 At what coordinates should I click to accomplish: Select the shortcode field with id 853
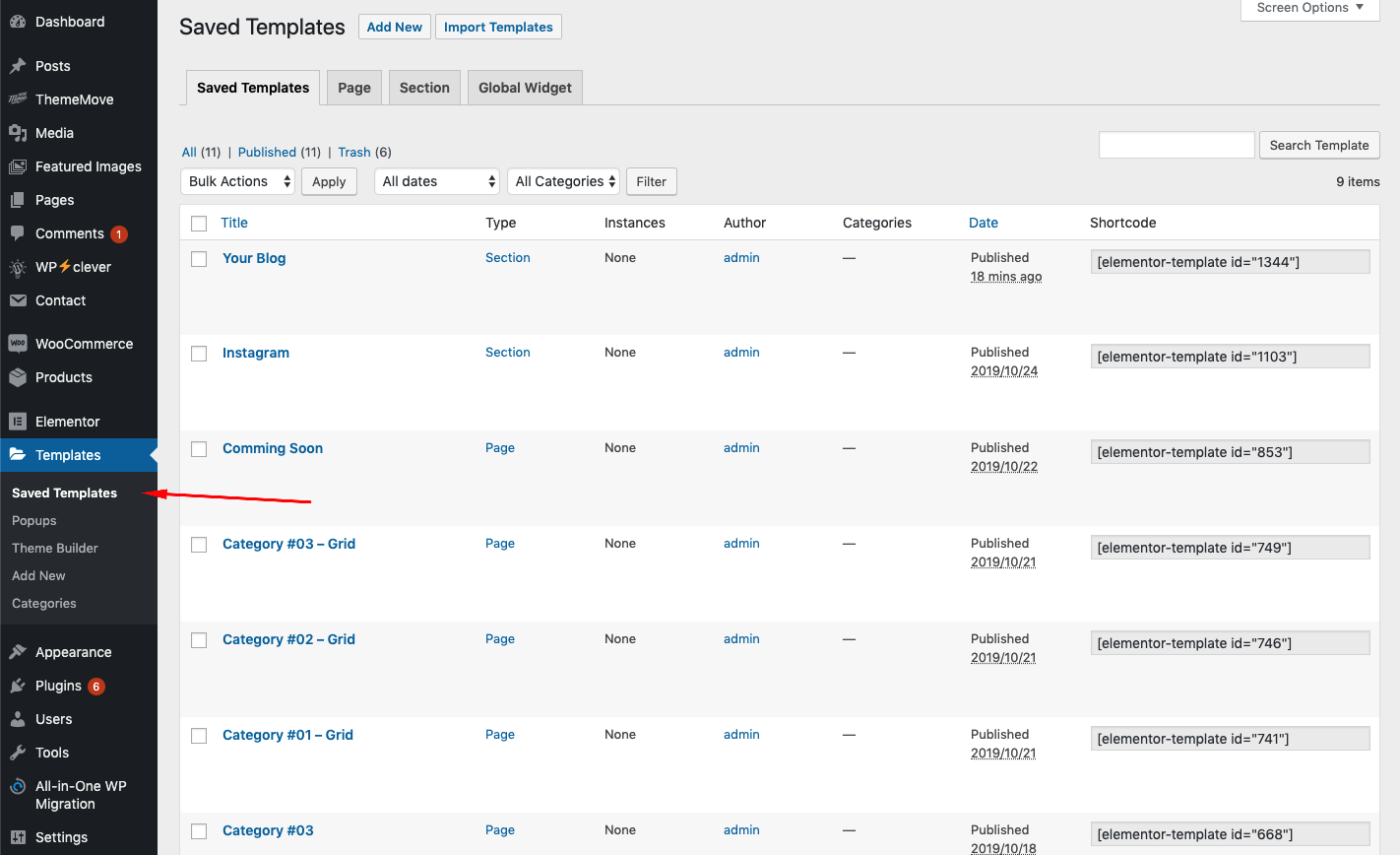click(1231, 452)
